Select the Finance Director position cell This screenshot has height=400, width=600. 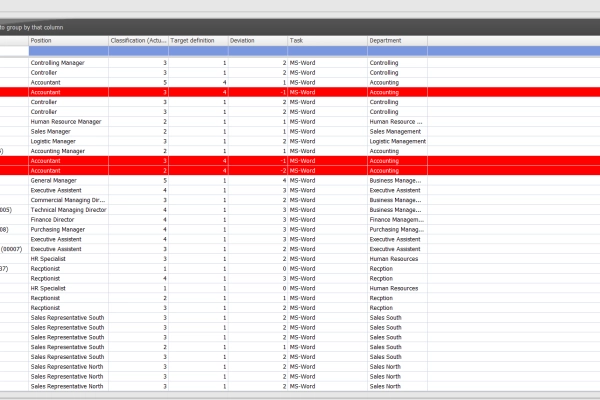(68, 220)
